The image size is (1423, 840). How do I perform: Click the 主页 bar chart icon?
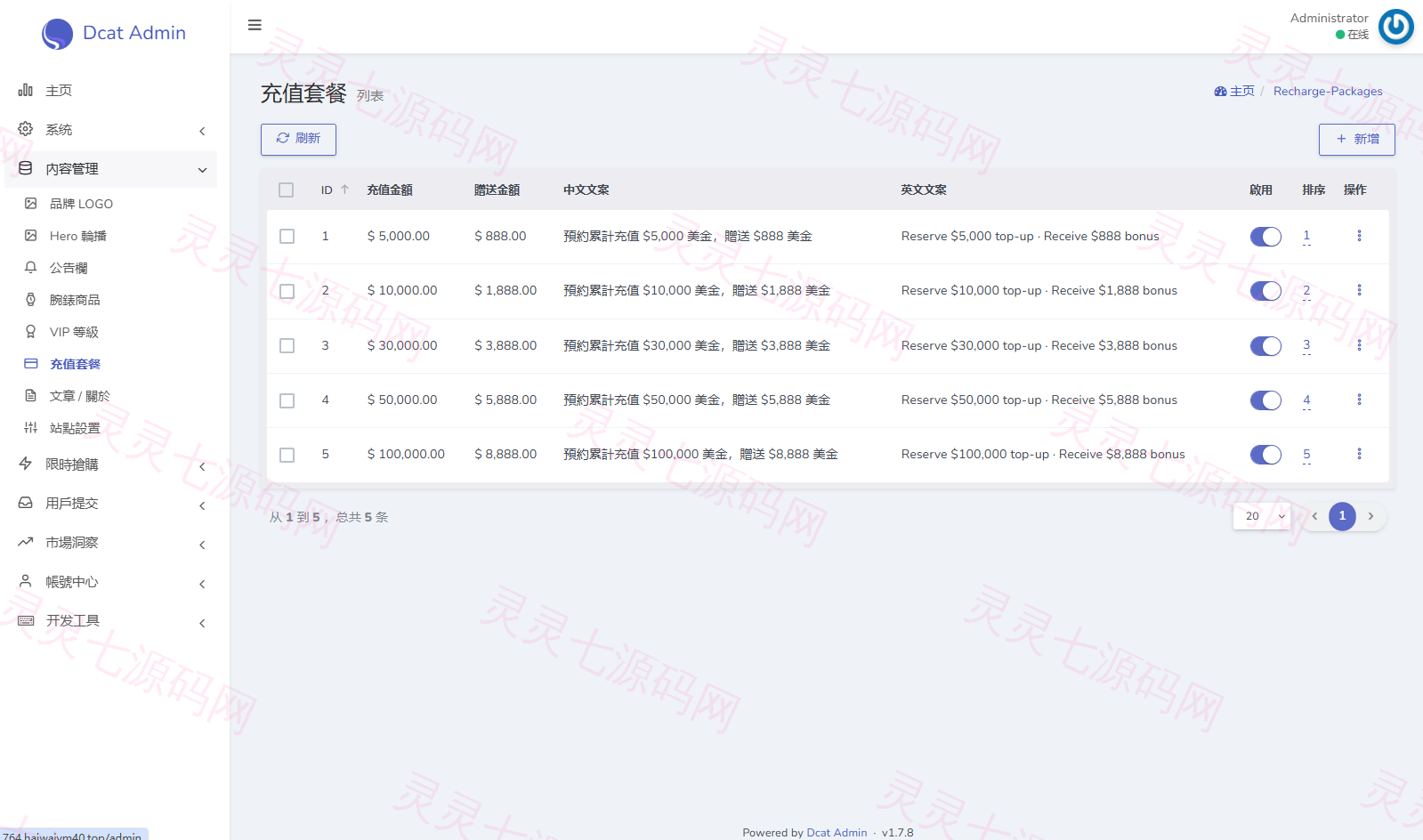coord(26,90)
